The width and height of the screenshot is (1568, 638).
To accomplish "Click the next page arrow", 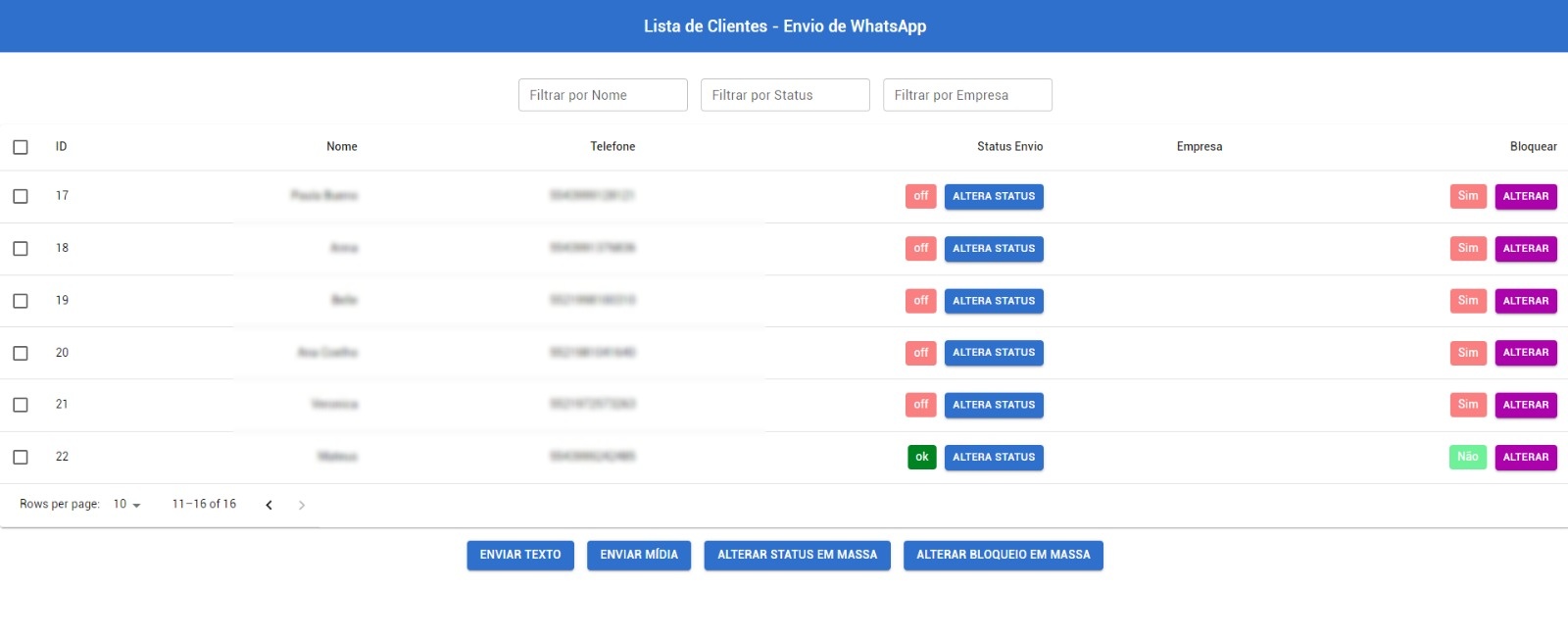I will (x=302, y=505).
